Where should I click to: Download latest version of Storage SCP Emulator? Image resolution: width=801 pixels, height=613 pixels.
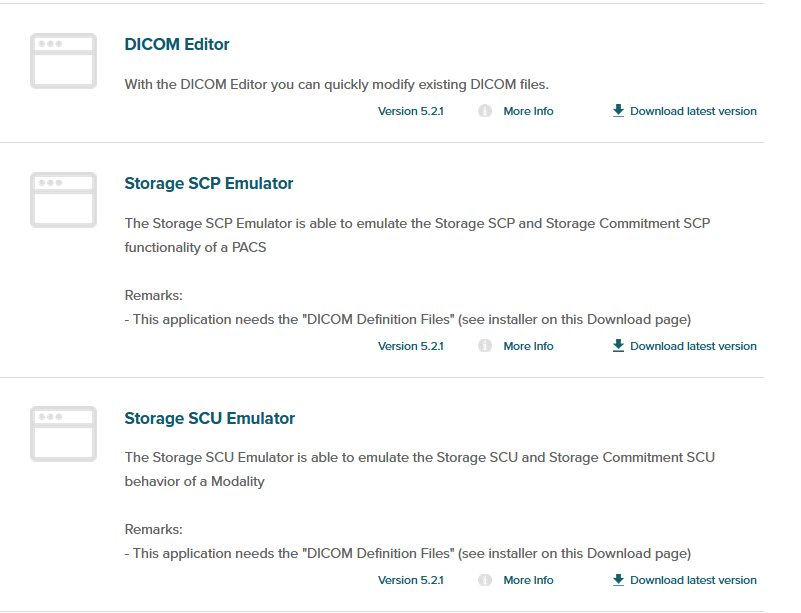pos(693,346)
